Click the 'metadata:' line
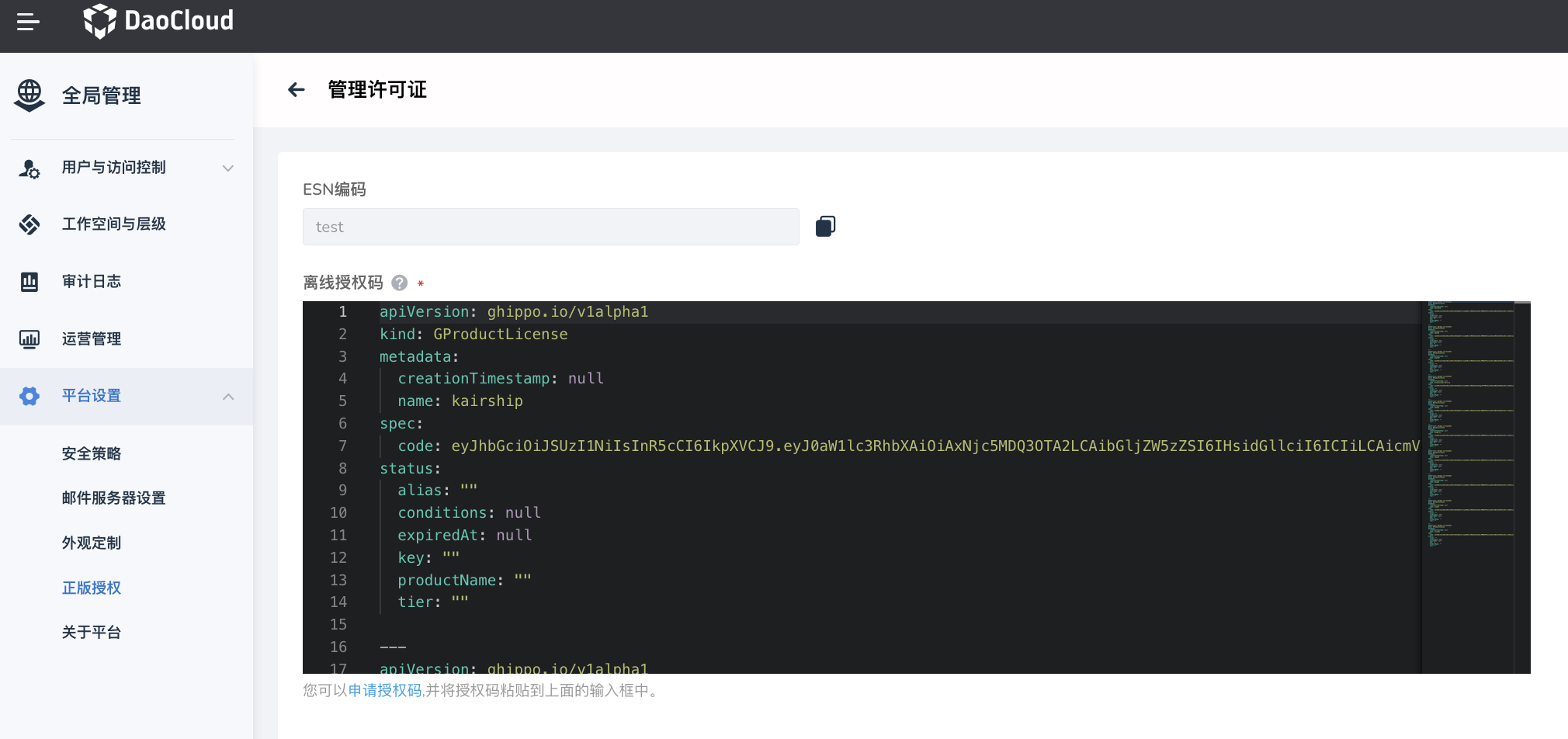The image size is (1568, 739). (x=419, y=357)
